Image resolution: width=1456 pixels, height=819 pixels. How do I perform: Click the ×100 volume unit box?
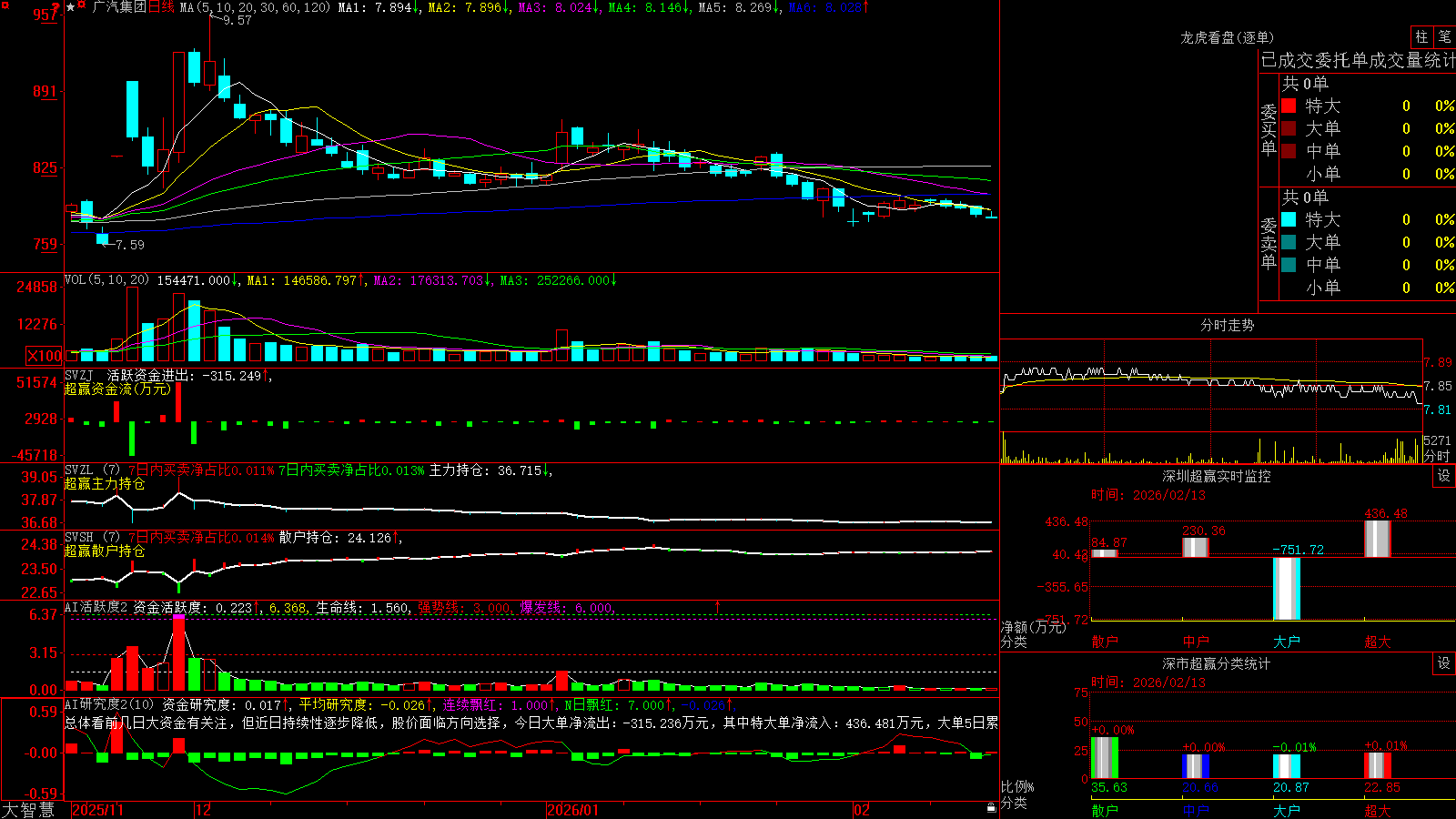(44, 356)
